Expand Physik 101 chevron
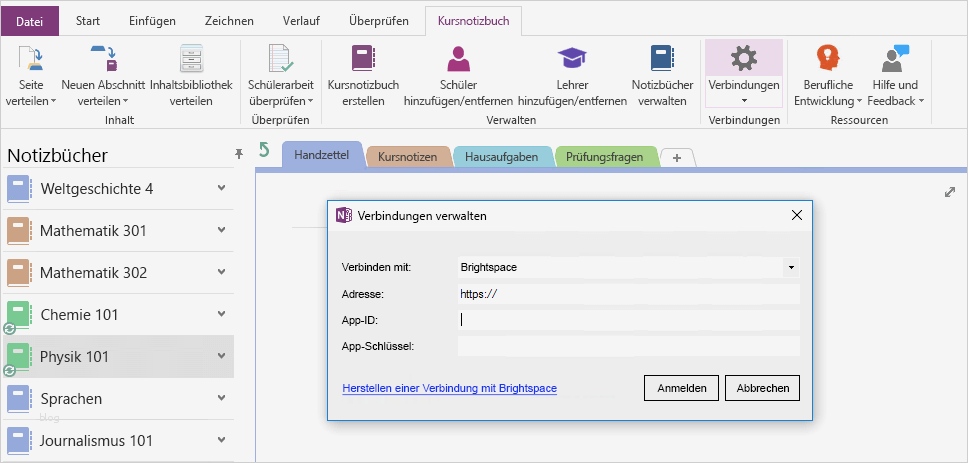The height and width of the screenshot is (463, 968). click(x=222, y=356)
